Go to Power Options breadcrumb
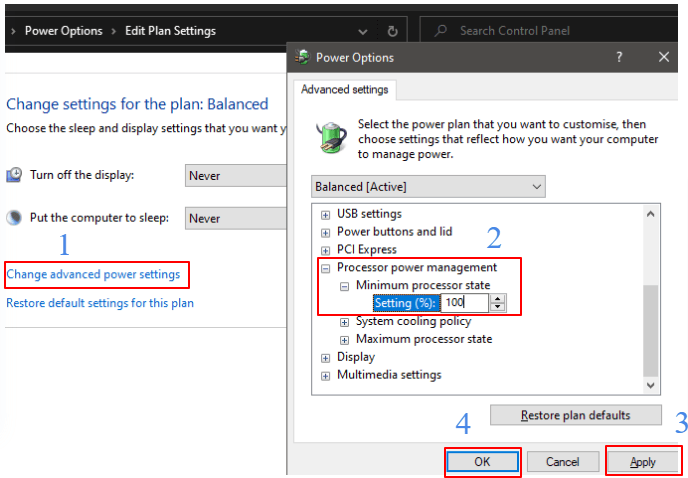The height and width of the screenshot is (478, 688). point(64,31)
